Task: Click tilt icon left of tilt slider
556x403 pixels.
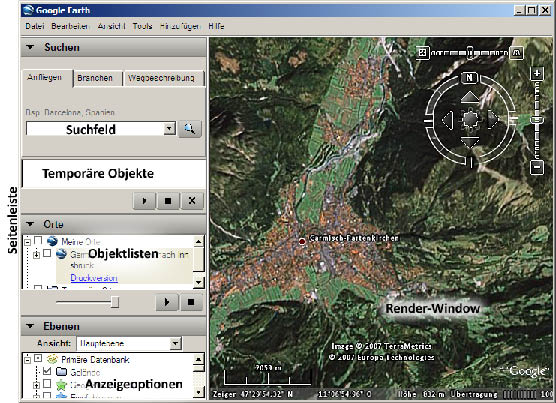Action: click(422, 53)
